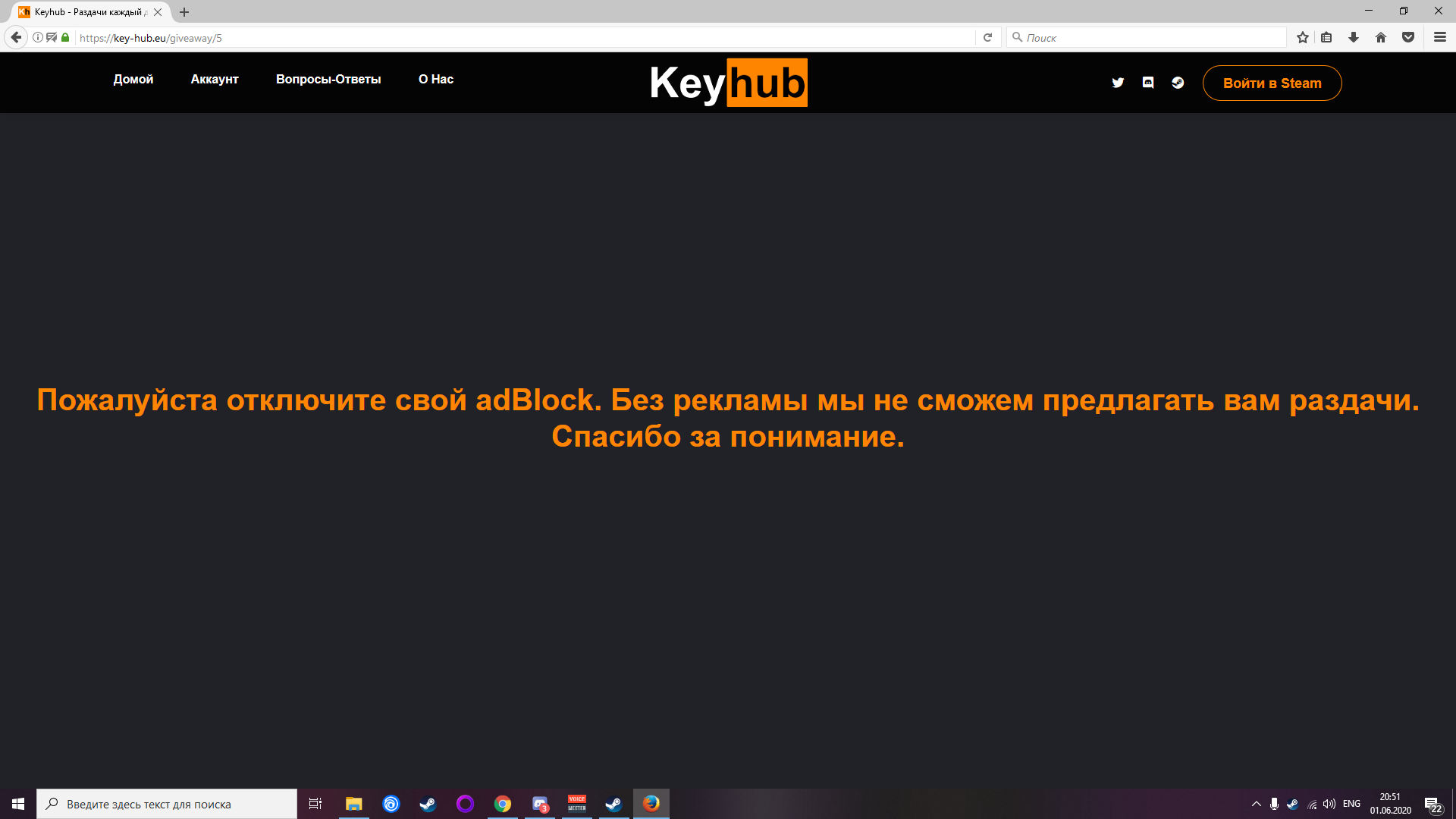Click the Windows taskbar search box
Viewport: 1456px width, 819px height.
pyautogui.click(x=167, y=804)
